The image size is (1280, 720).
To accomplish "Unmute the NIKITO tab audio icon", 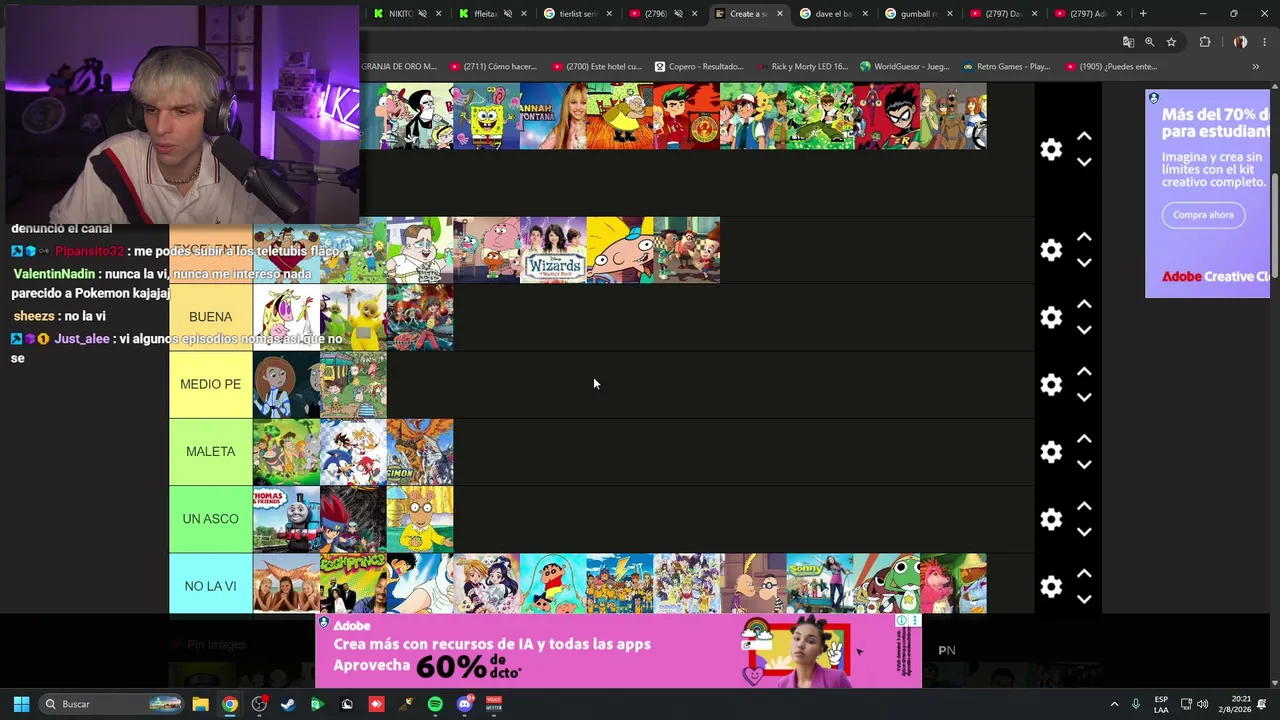I will click(x=422, y=14).
